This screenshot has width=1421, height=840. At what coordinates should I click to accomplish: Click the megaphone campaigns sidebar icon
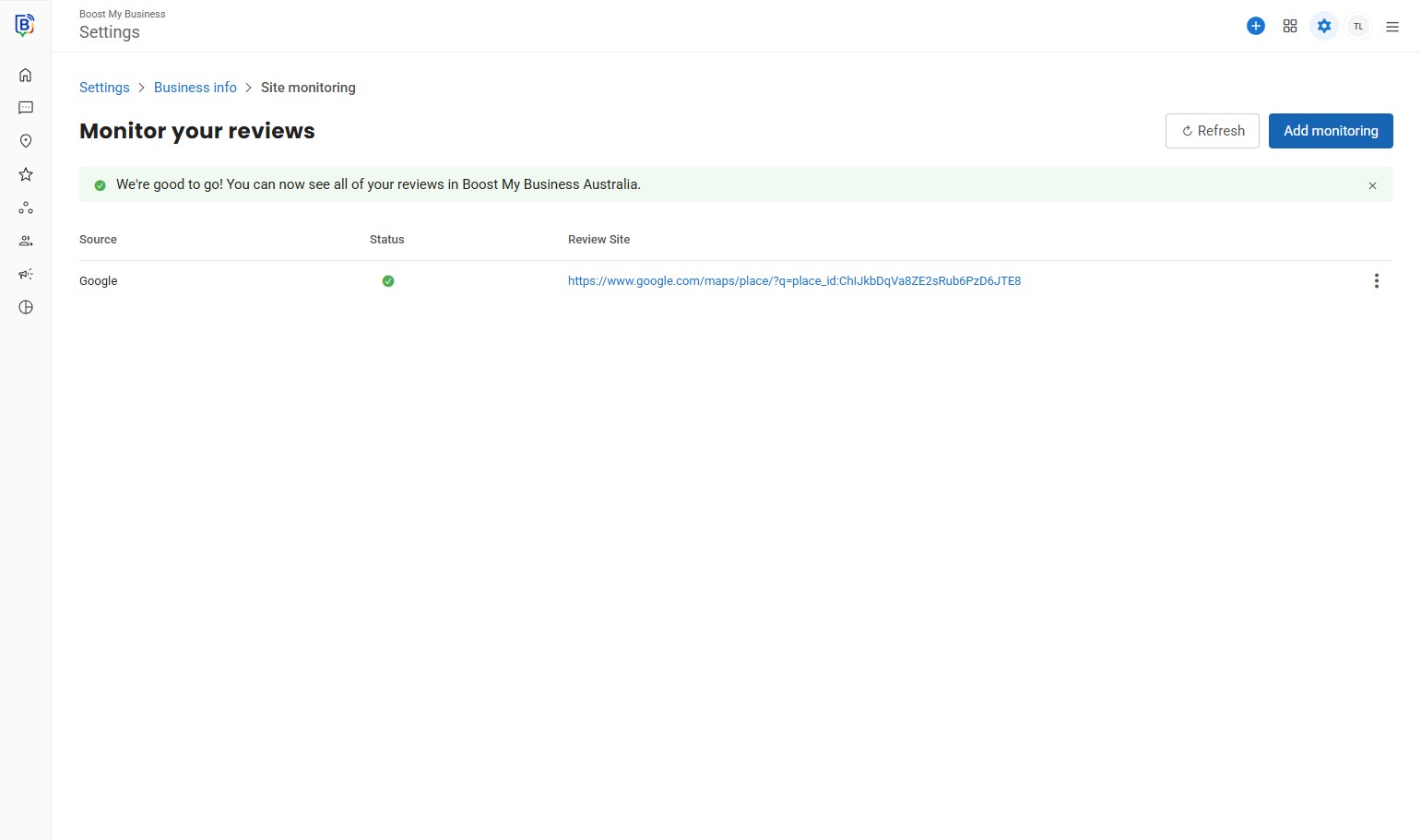26,274
